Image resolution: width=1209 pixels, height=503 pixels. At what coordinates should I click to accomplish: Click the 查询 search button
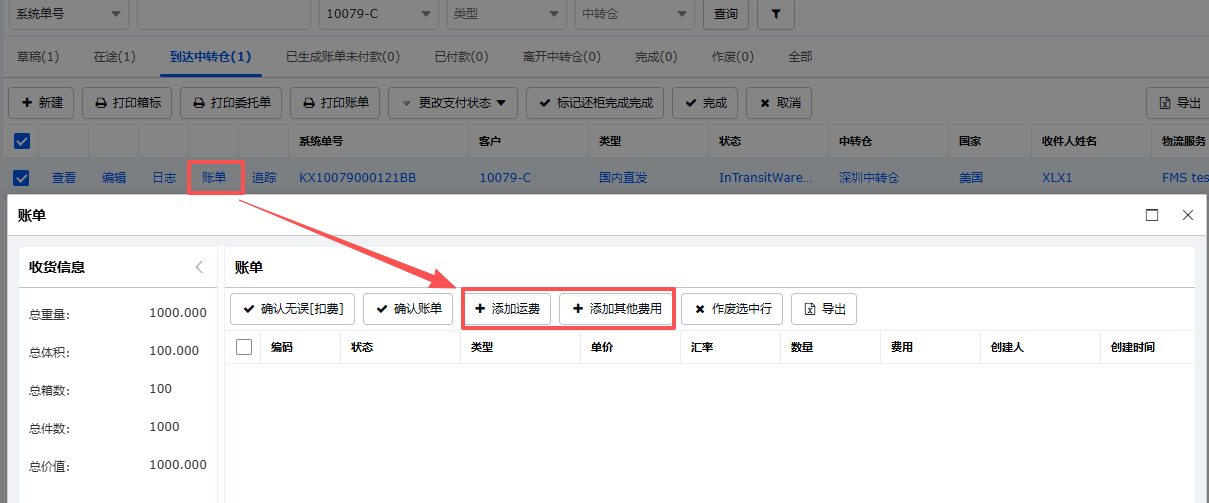tap(726, 14)
